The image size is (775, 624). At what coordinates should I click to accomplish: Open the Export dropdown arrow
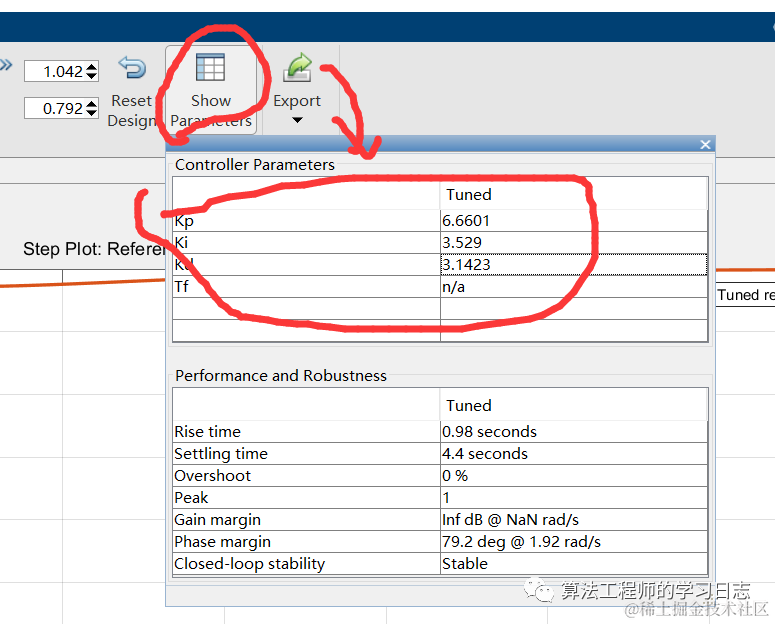(297, 120)
